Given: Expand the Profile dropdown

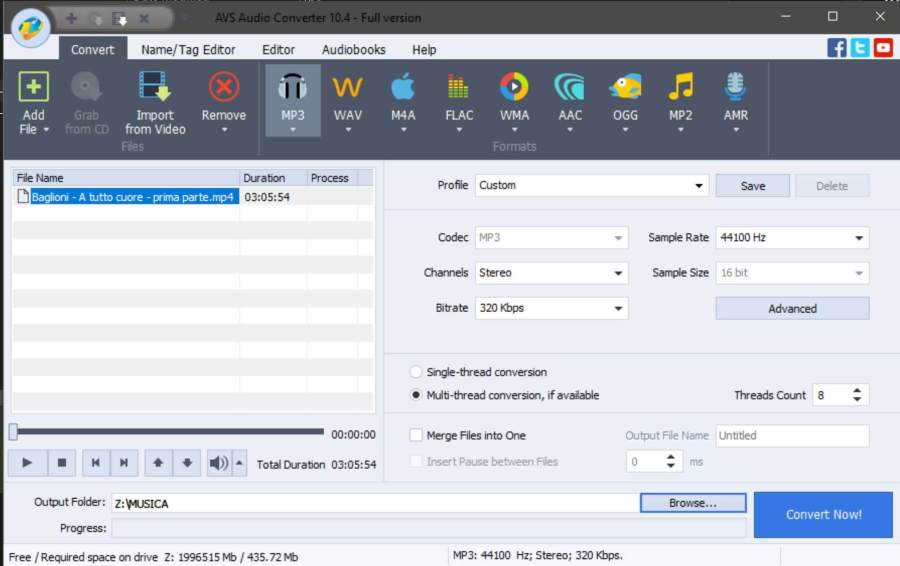Looking at the screenshot, I should 699,186.
